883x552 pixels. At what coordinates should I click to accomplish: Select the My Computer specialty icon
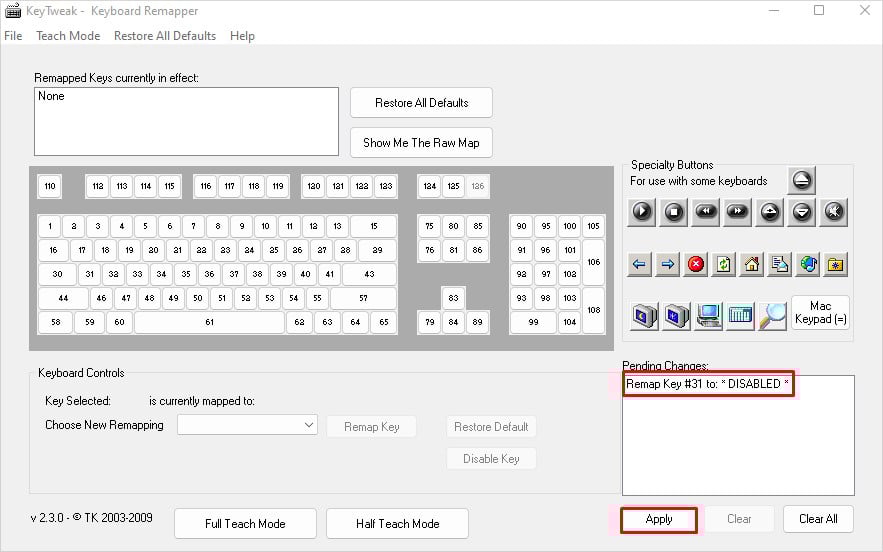point(708,315)
